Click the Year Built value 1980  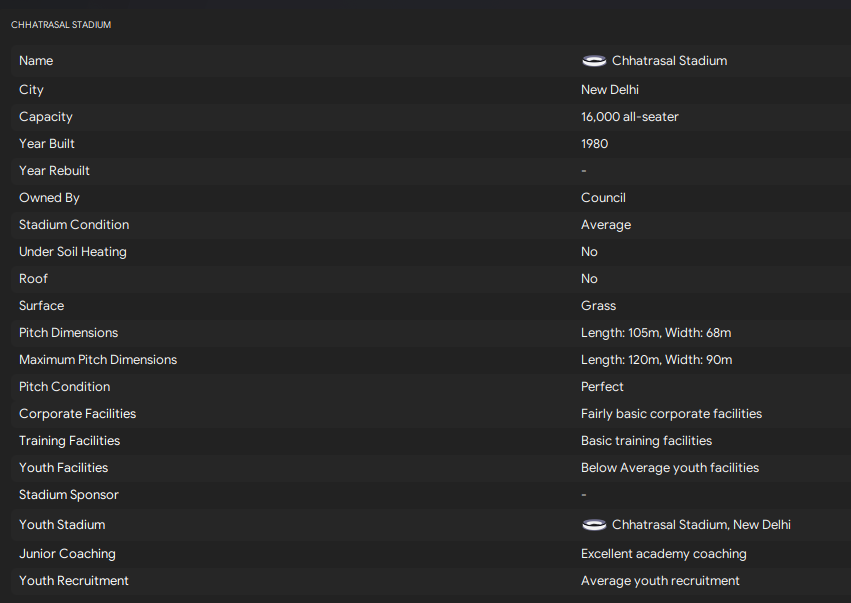point(594,144)
